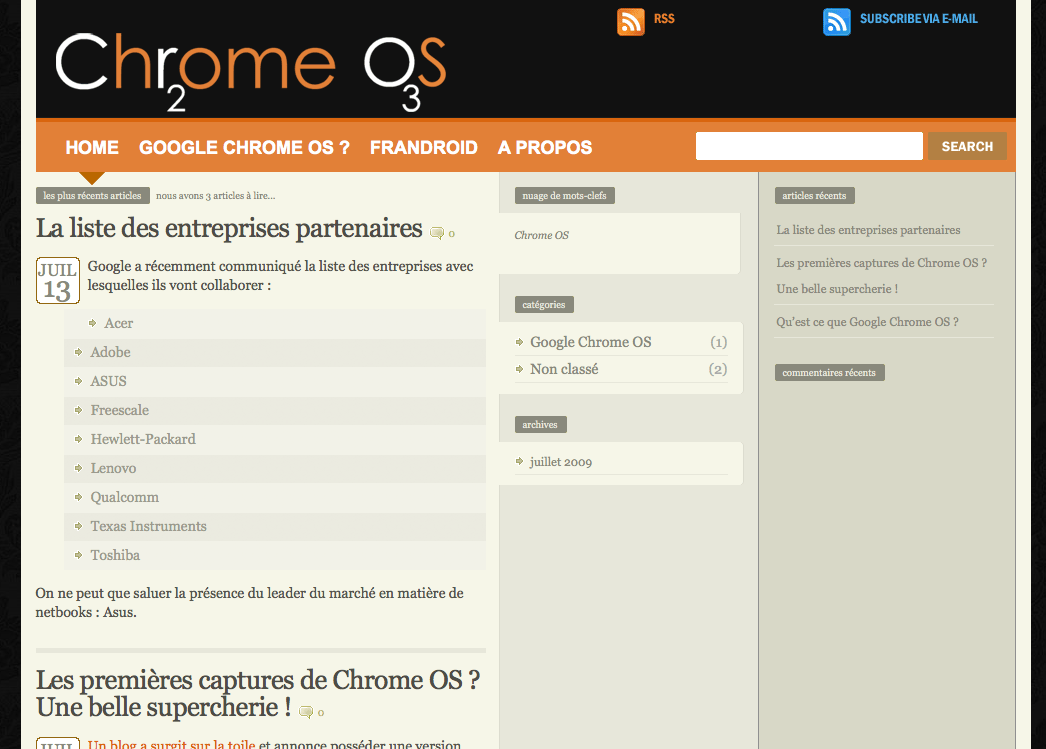Open recent article La liste des entreprises partenaires in sidebar
Screen dimensions: 1046x749
pos(868,230)
